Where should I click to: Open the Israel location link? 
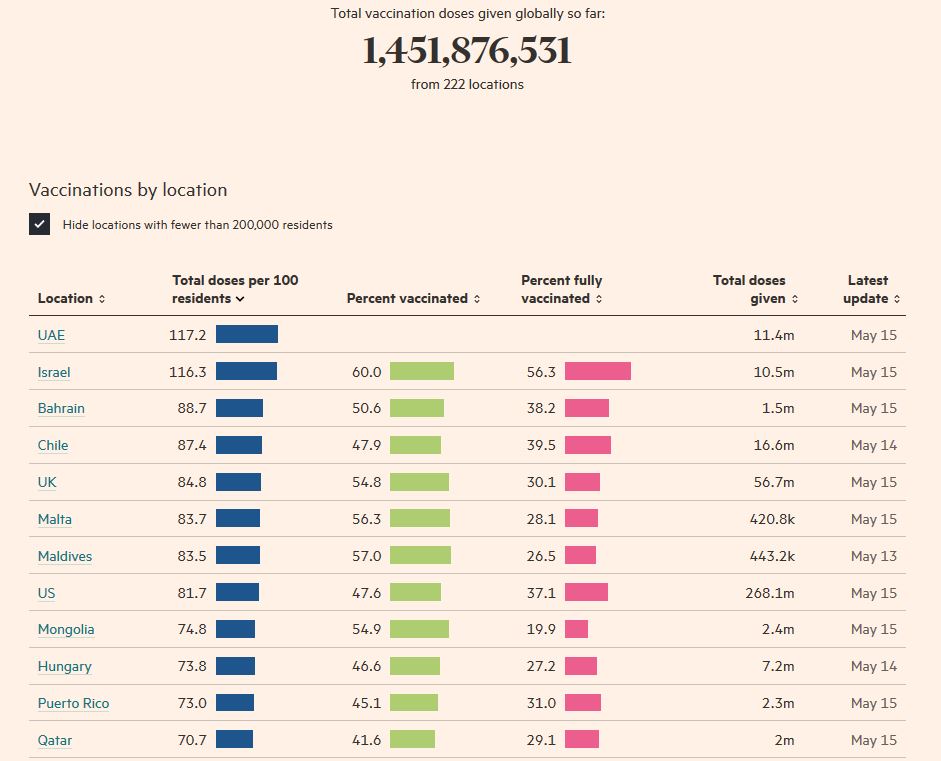(54, 372)
